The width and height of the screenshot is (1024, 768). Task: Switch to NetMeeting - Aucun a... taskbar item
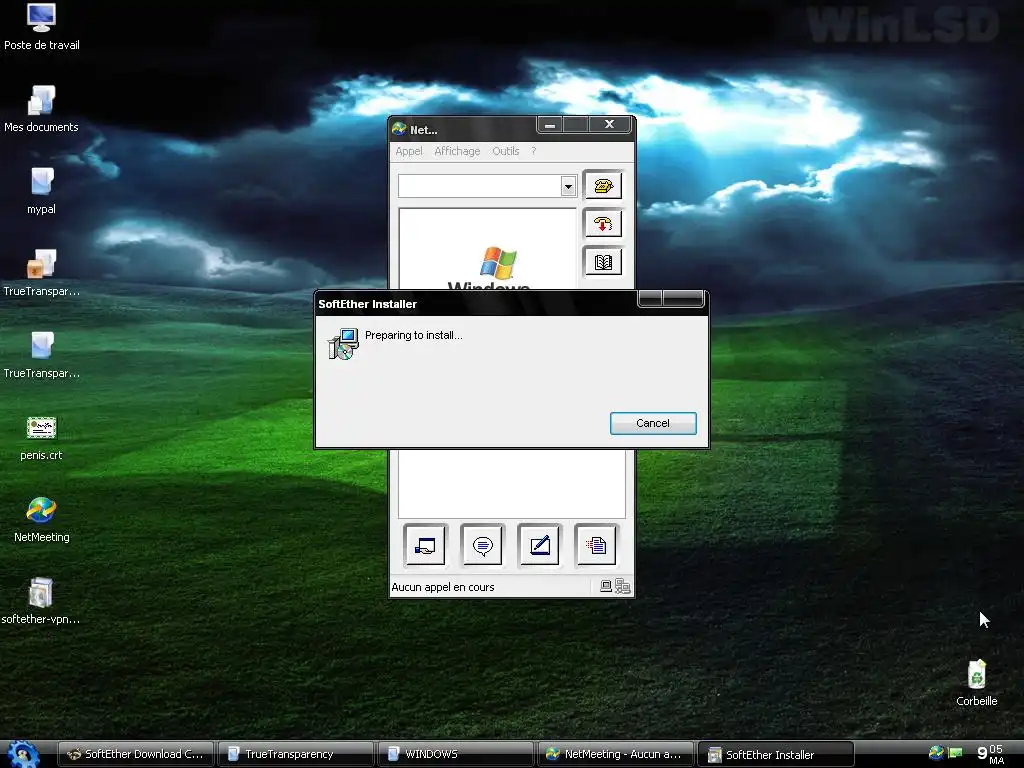point(616,754)
